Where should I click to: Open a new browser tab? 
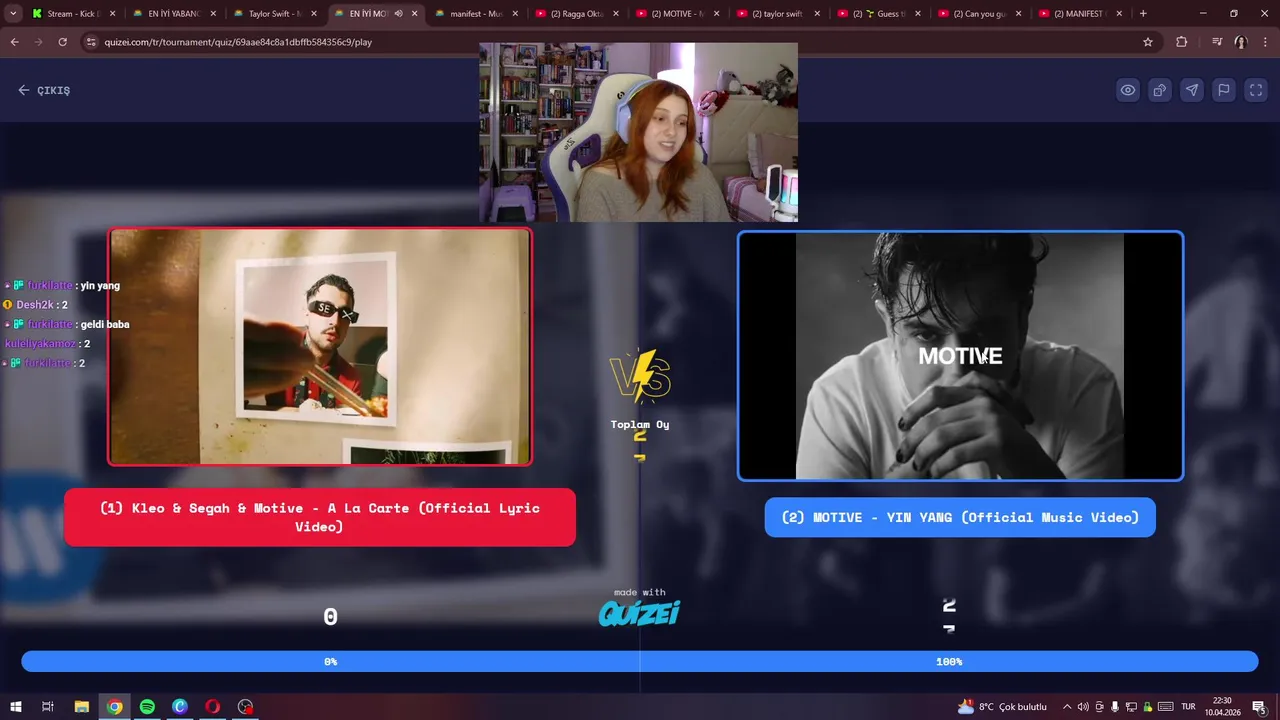click(1143, 14)
